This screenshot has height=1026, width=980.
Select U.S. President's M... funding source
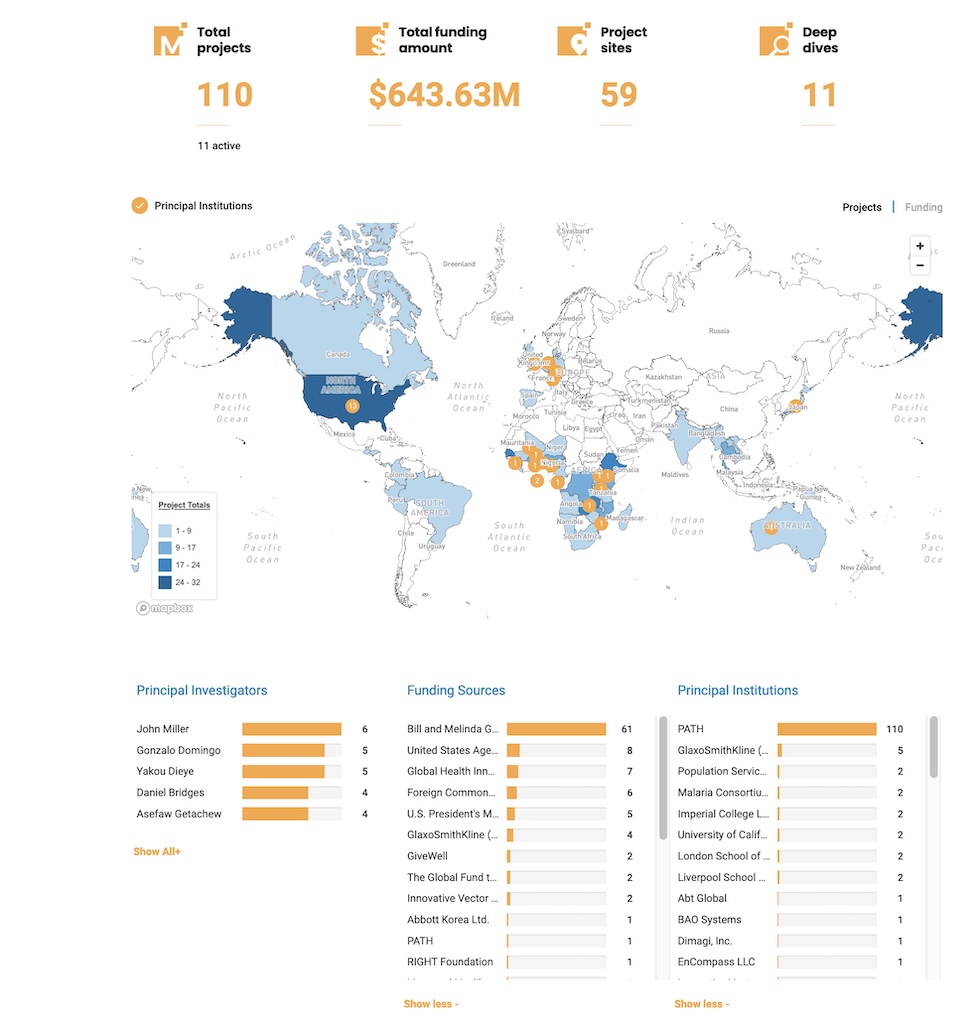click(x=521, y=813)
